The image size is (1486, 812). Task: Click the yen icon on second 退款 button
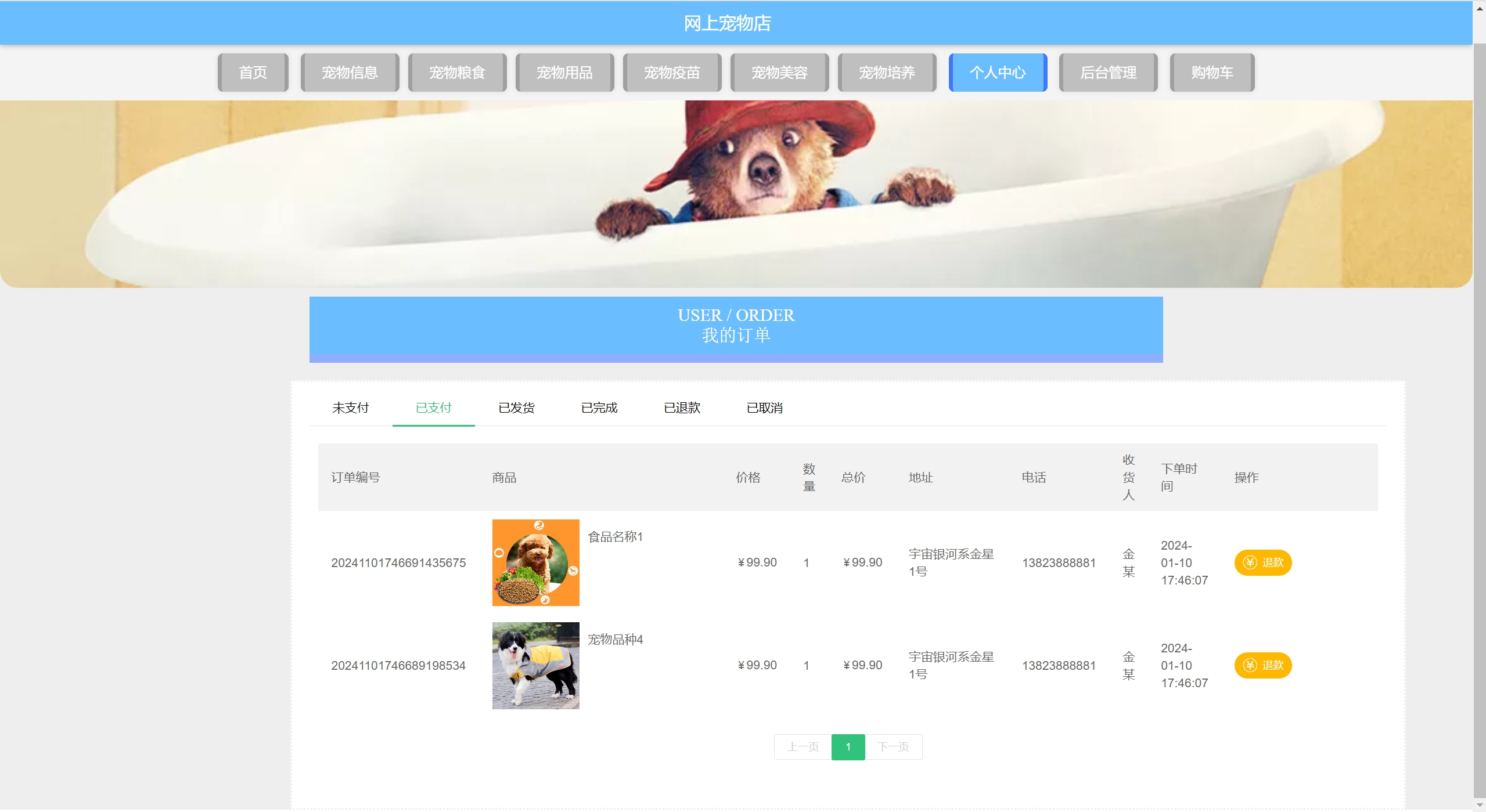[x=1250, y=665]
